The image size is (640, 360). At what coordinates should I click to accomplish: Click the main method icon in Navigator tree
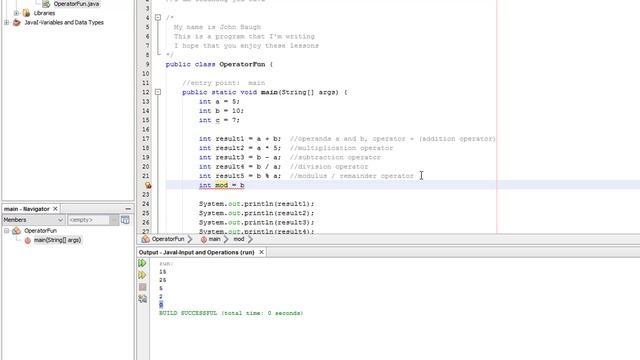tap(27, 240)
